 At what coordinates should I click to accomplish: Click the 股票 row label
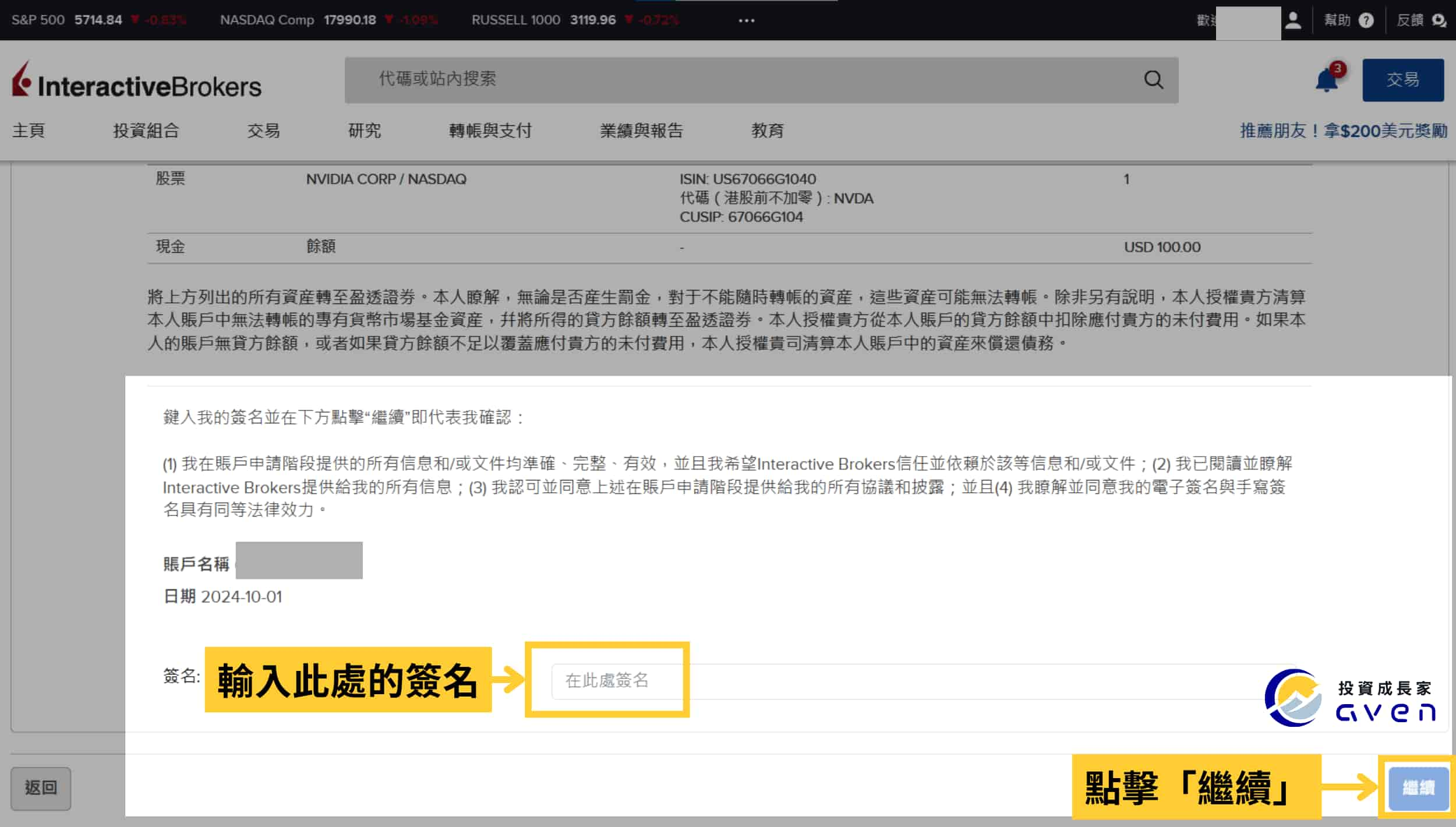click(170, 178)
